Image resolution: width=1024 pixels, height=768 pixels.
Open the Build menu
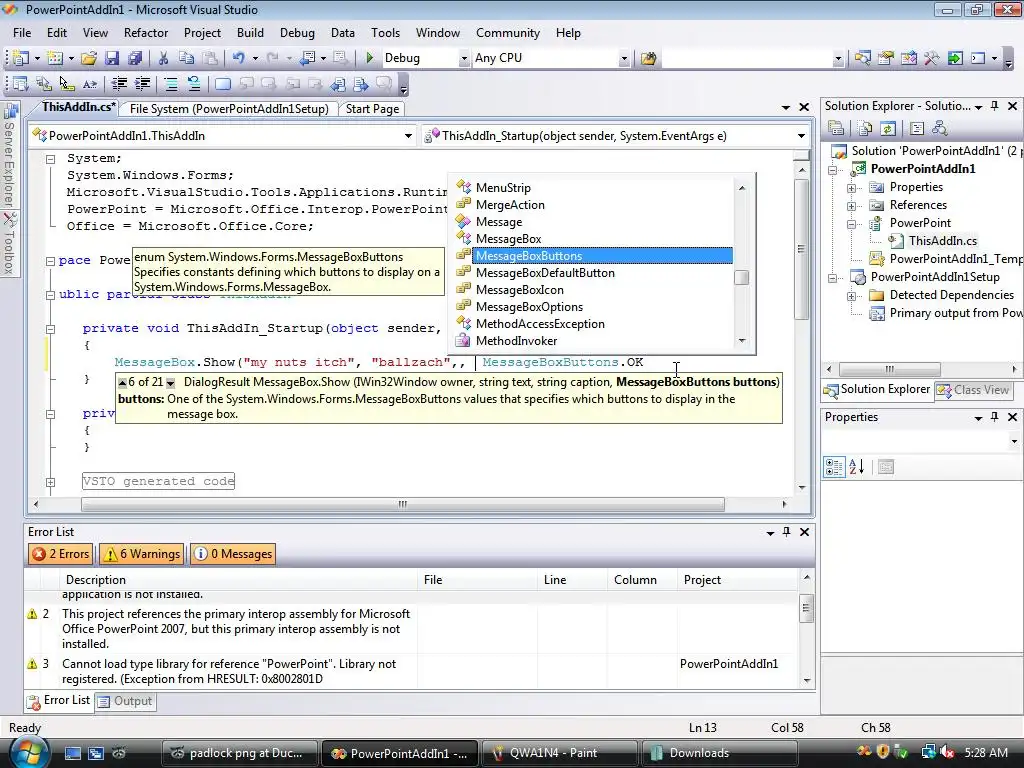(x=250, y=33)
